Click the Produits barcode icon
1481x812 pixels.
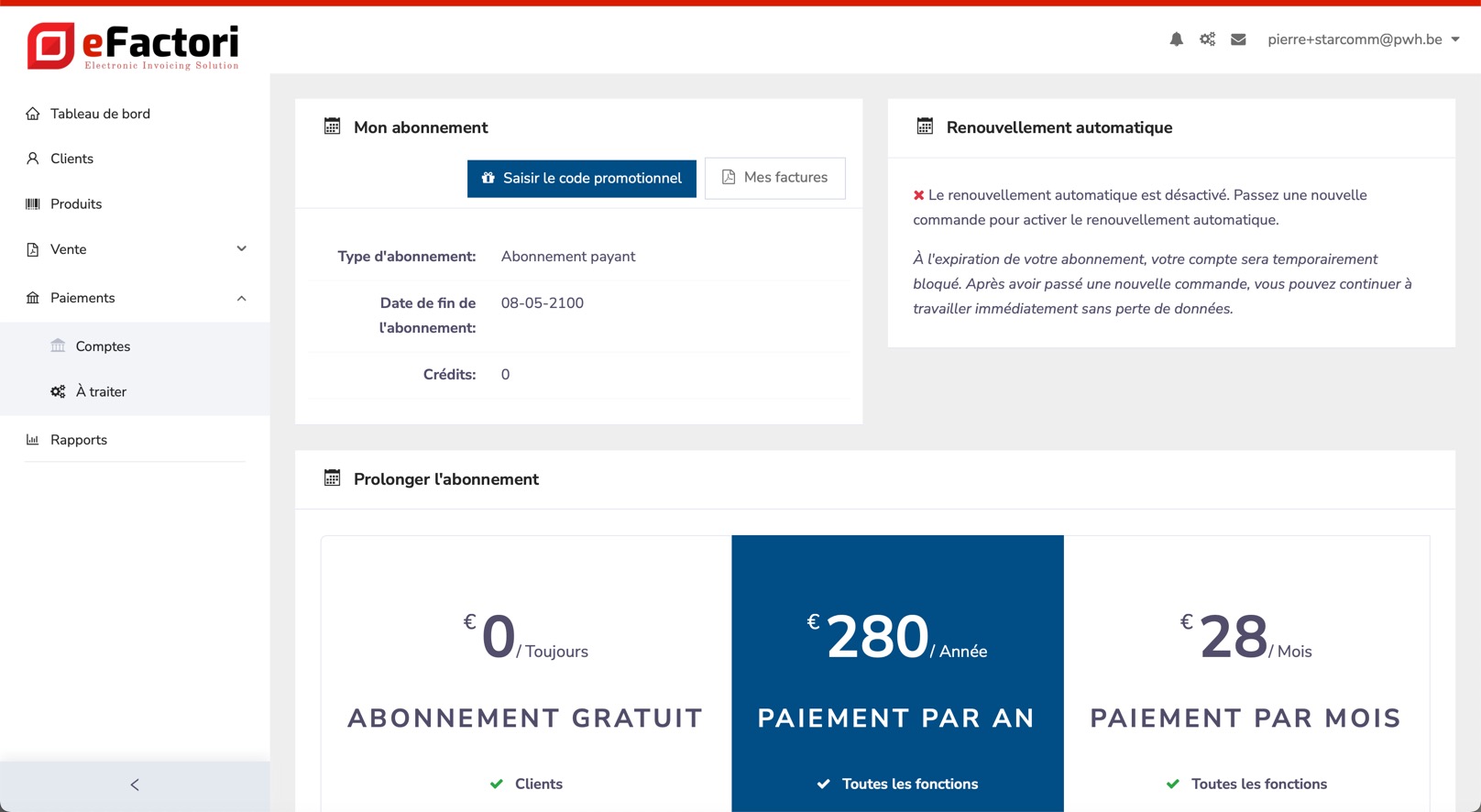[33, 203]
